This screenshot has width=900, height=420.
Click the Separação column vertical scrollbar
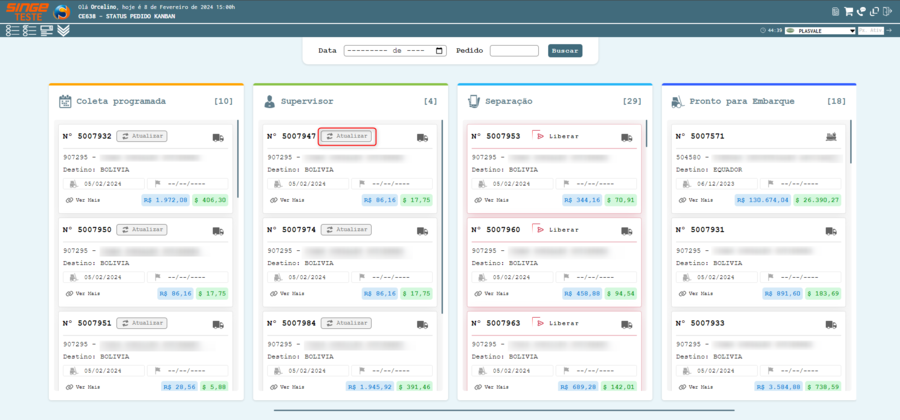(646, 135)
